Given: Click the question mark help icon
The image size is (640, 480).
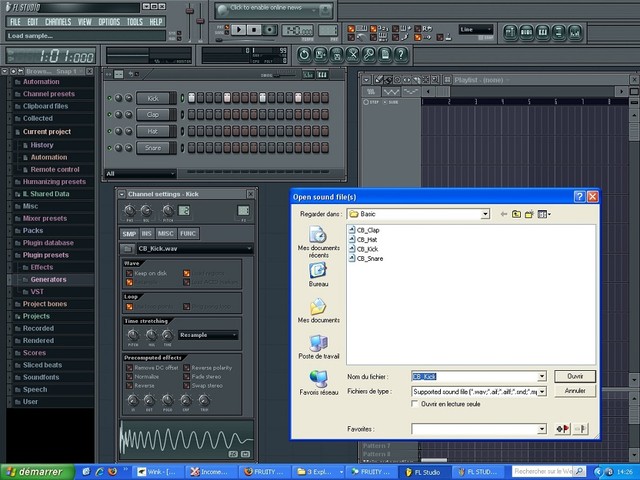Looking at the screenshot, I should pyautogui.click(x=401, y=54).
